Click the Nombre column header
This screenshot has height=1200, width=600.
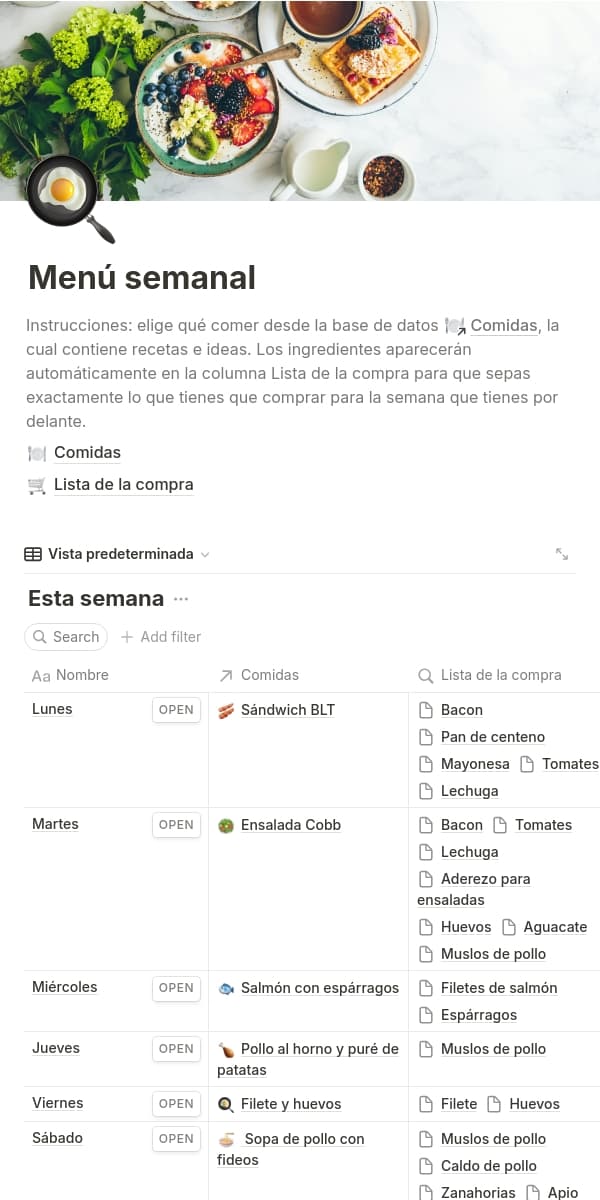(82, 675)
